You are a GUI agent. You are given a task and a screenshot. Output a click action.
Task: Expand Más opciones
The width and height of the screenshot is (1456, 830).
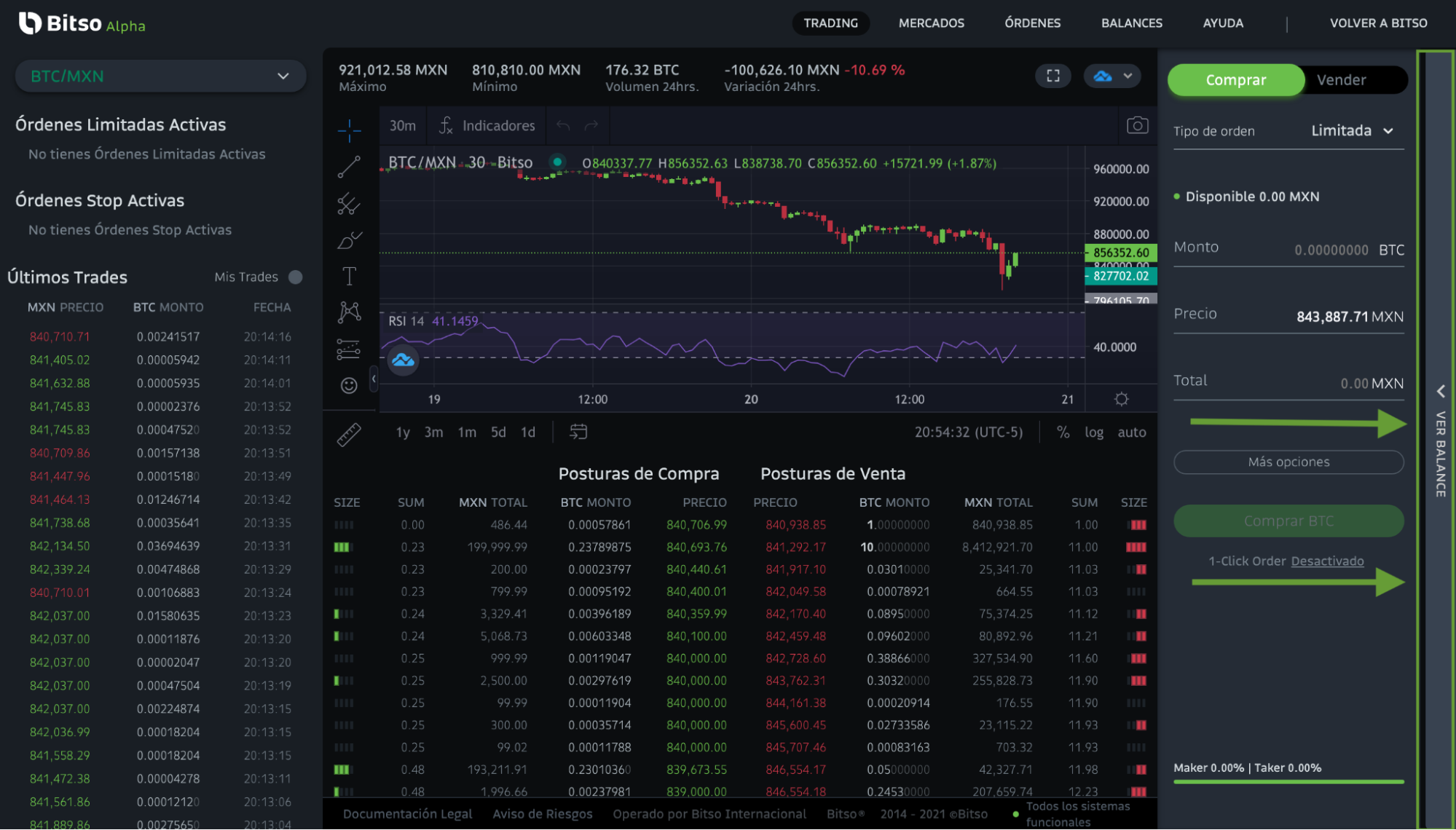pos(1288,462)
